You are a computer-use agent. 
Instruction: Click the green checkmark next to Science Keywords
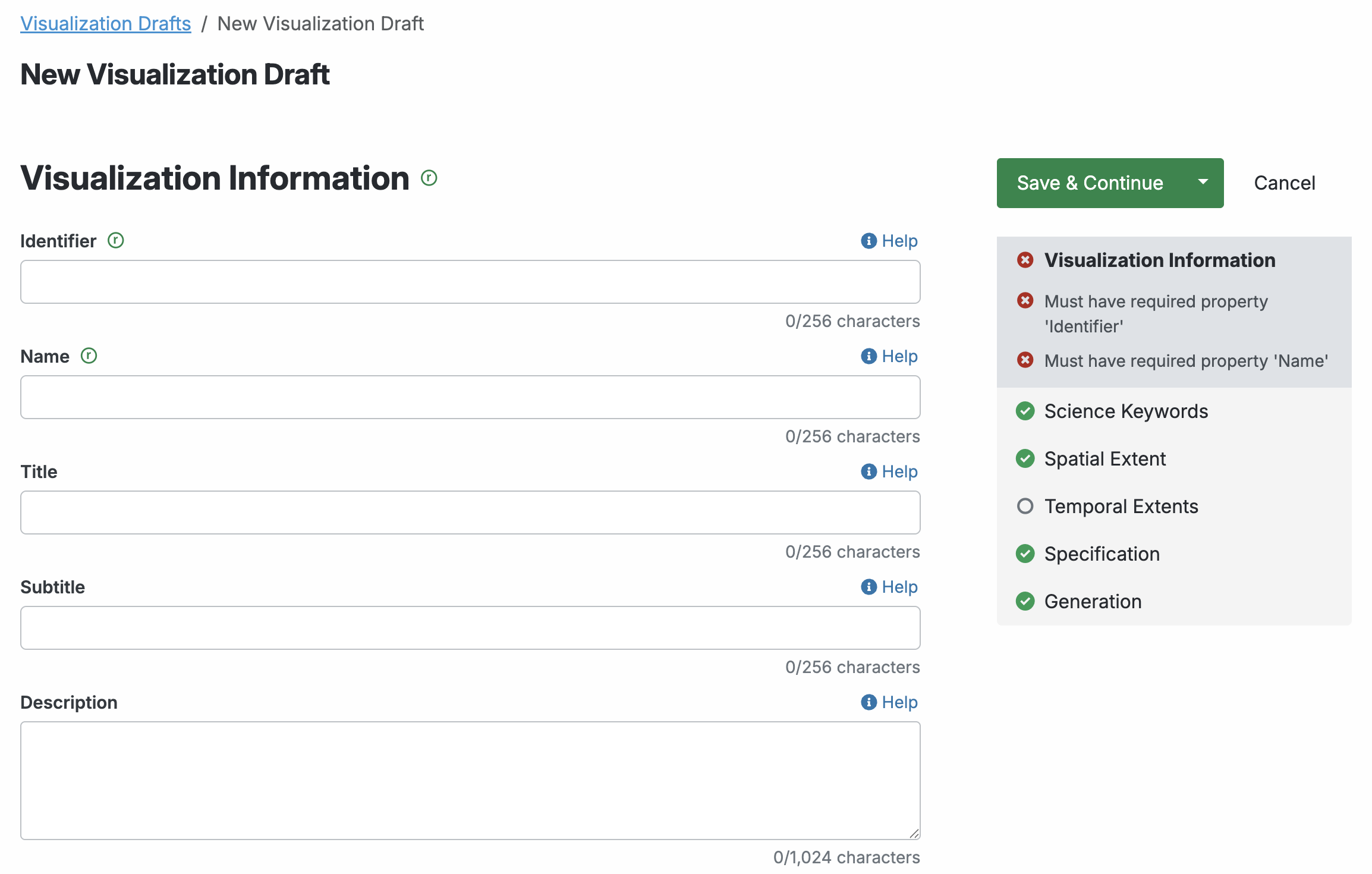tap(1025, 411)
